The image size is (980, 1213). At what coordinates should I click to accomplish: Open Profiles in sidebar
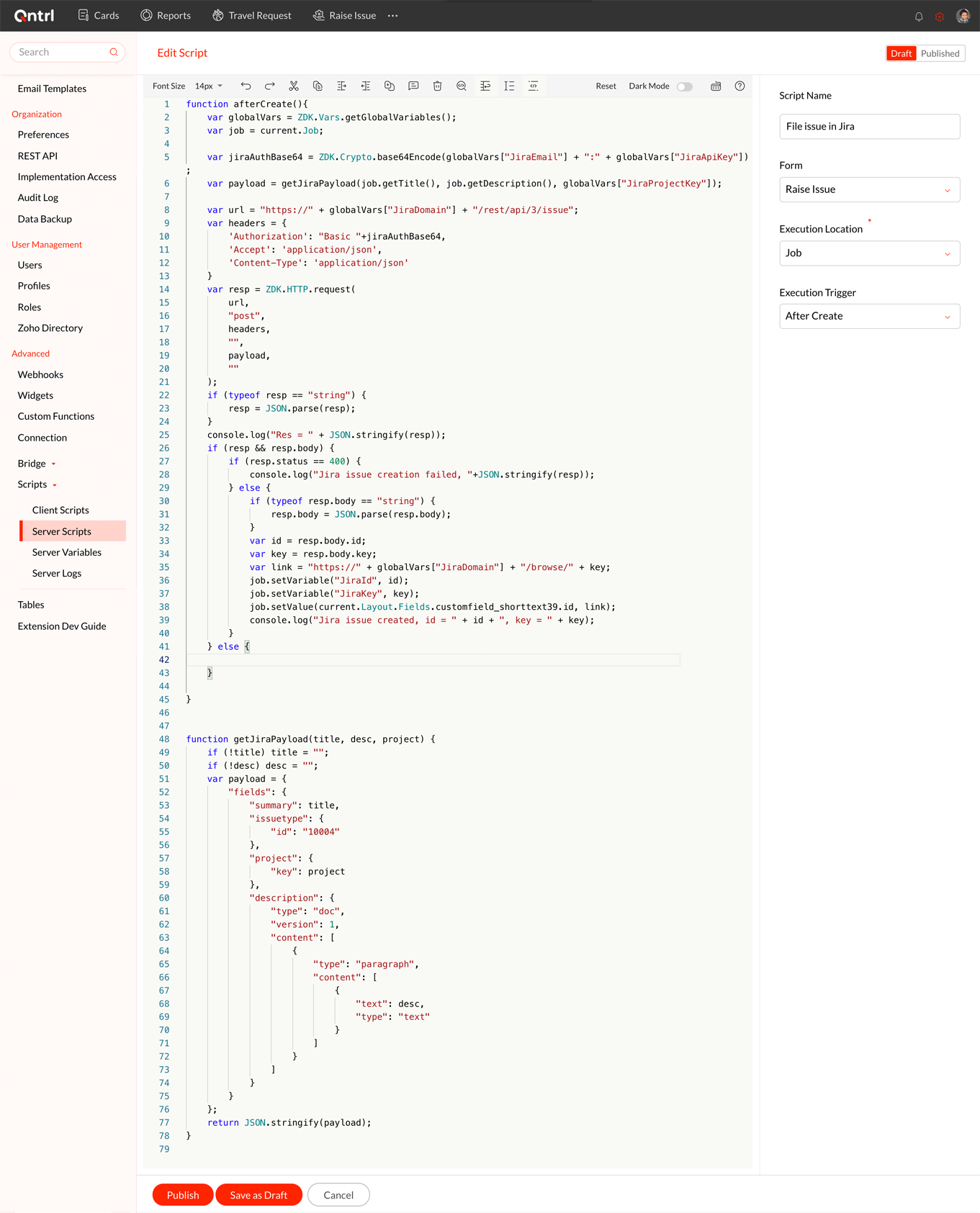tap(34, 286)
